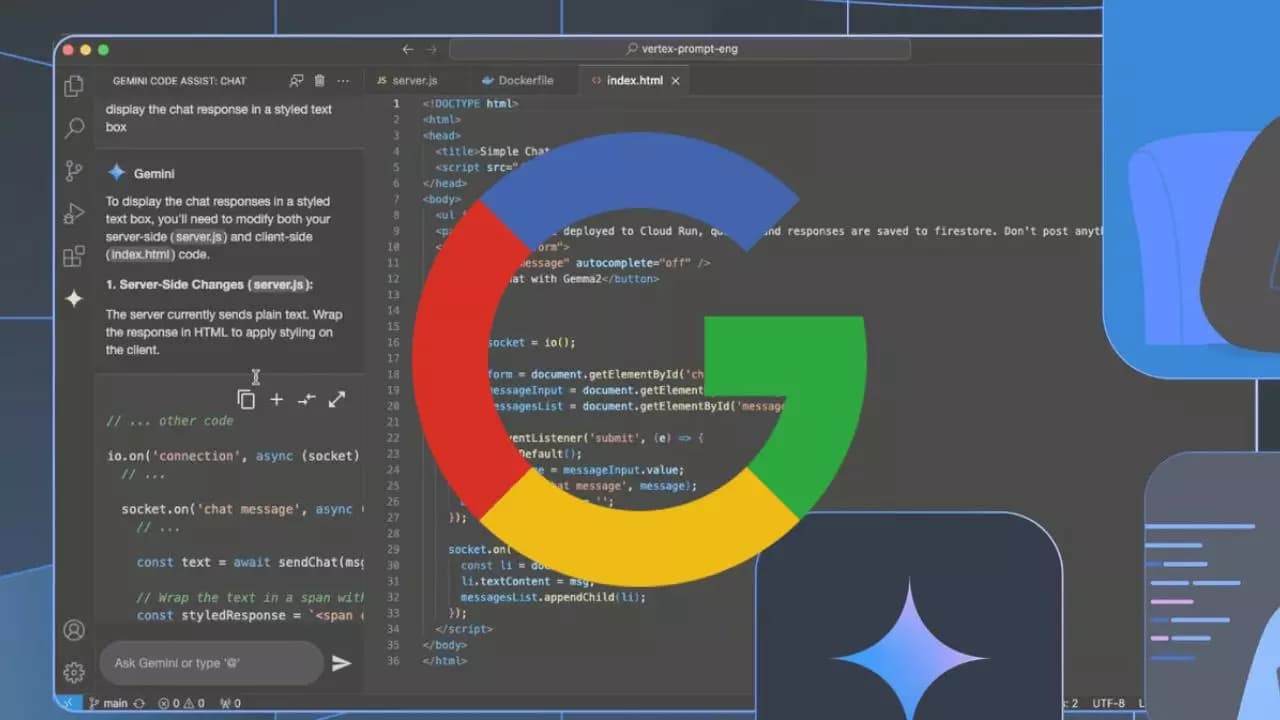Open the Accounts icon above the gear
Image resolution: width=1280 pixels, height=720 pixels.
tap(73, 630)
